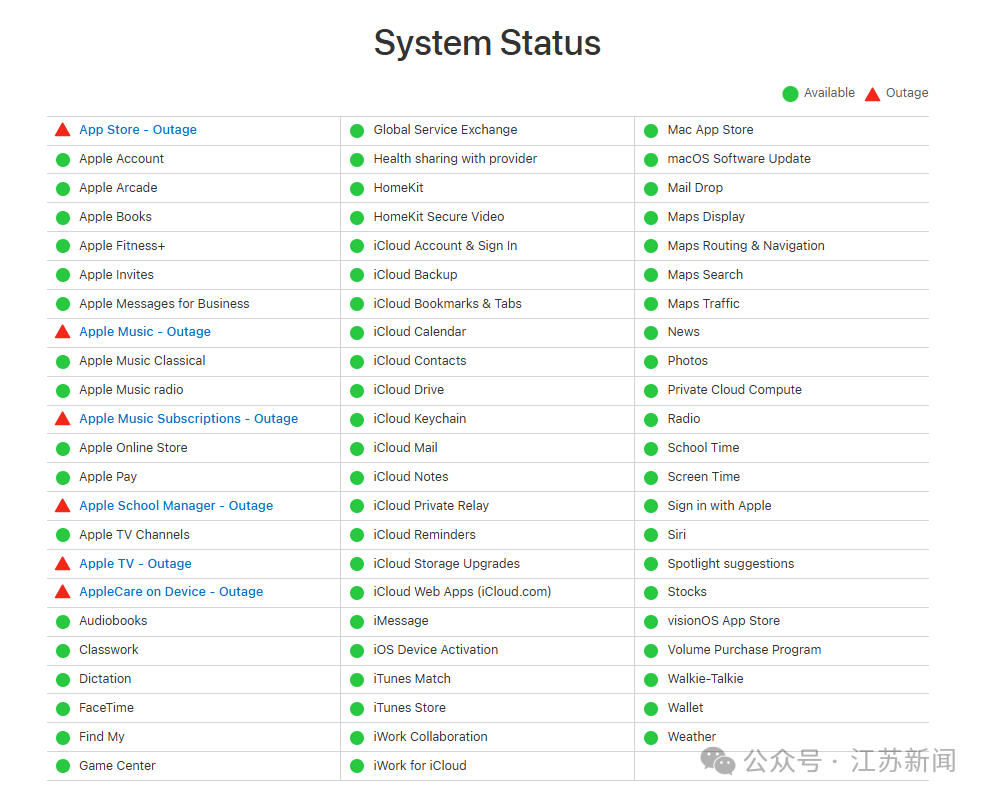Click Health sharing with provider text
987x799 pixels.
tap(455, 159)
